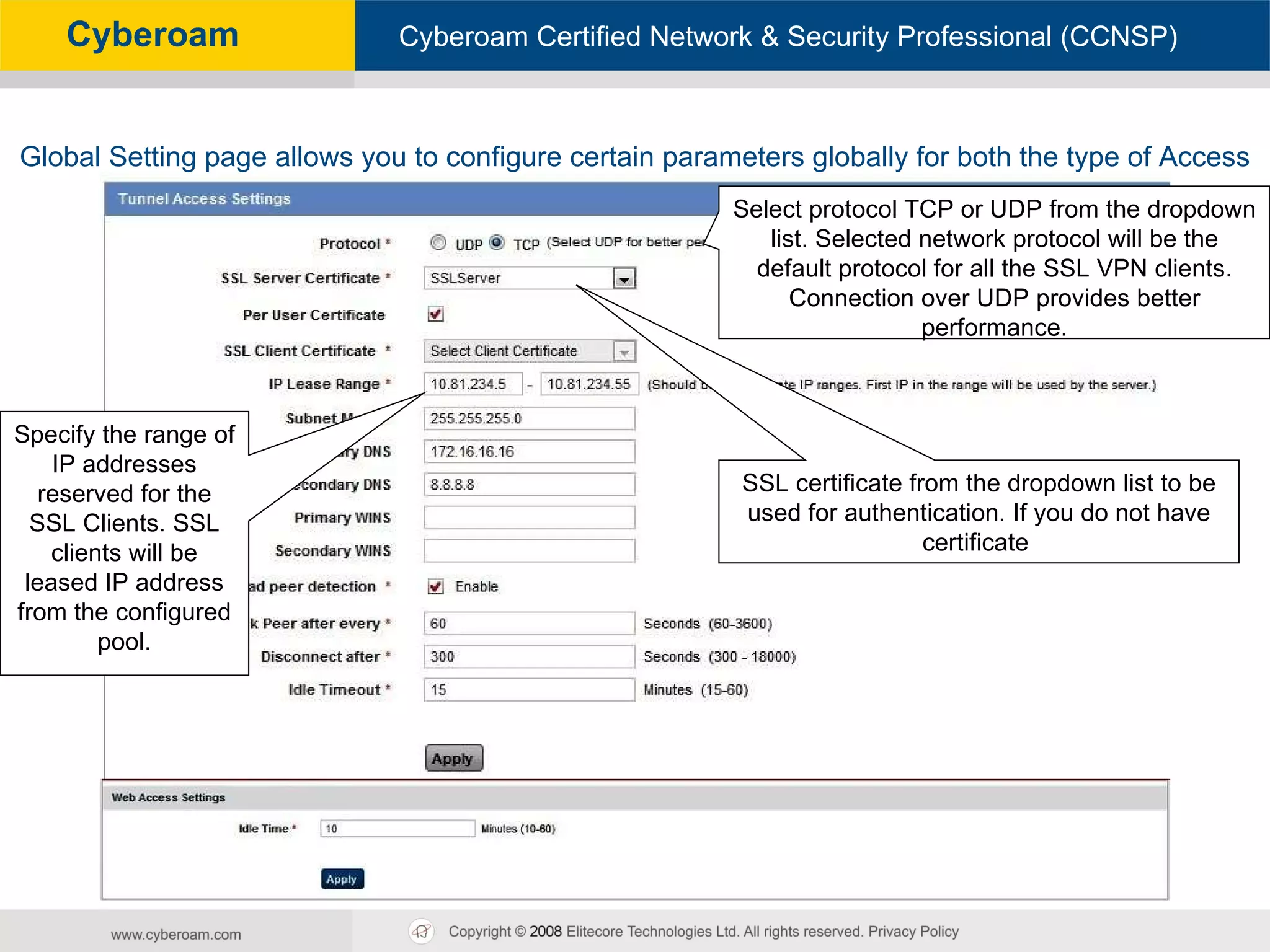Screen dimensions: 1270x952
Task: Select the TCP protocol radio button
Action: (497, 242)
